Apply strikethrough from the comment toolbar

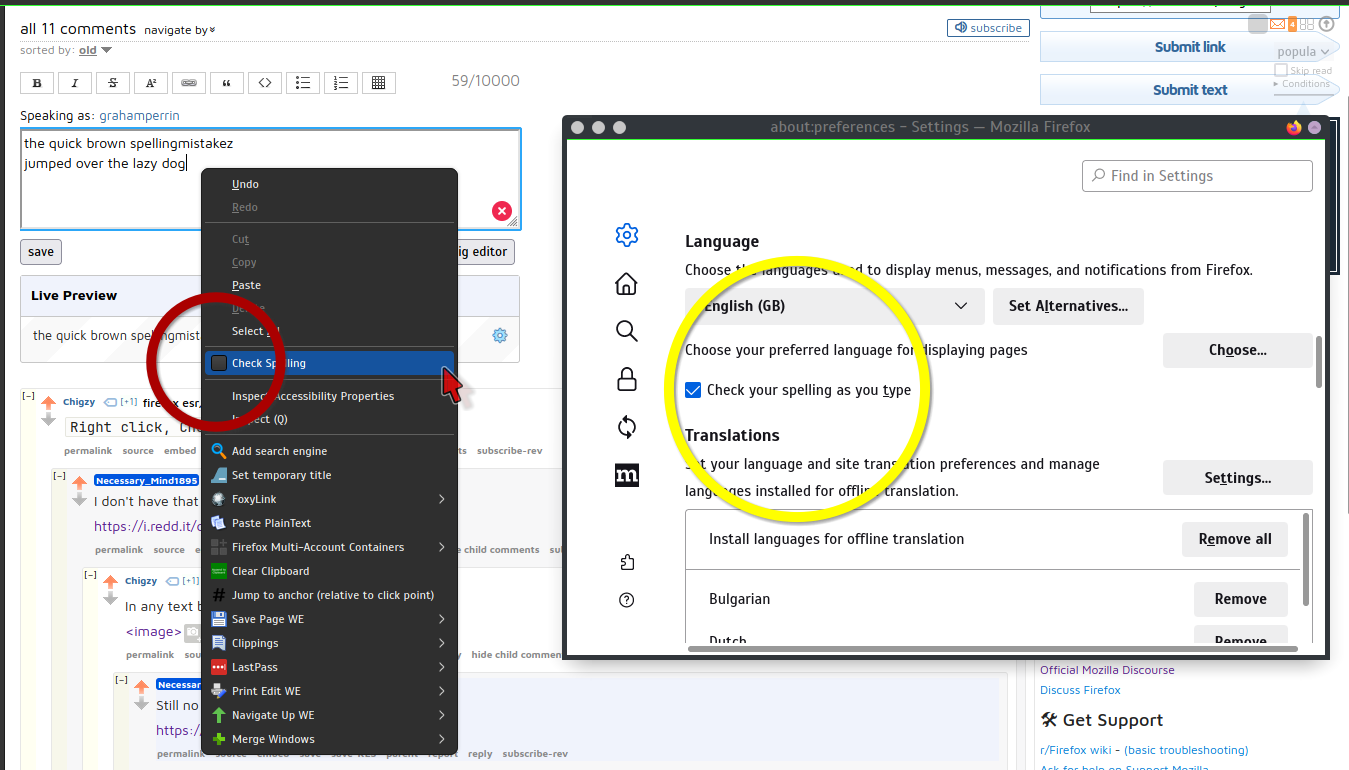[113, 83]
